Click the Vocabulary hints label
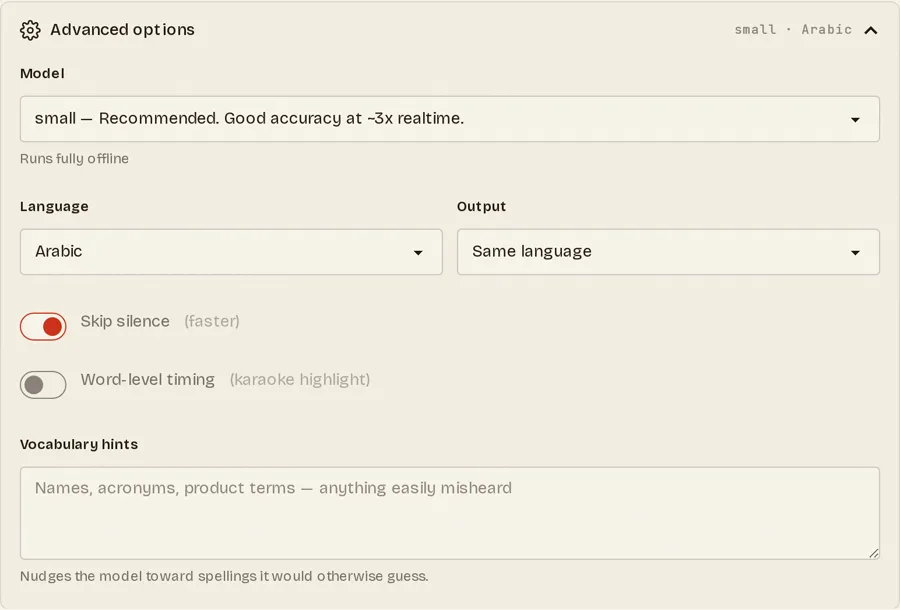Image resolution: width=900 pixels, height=610 pixels. (79, 444)
